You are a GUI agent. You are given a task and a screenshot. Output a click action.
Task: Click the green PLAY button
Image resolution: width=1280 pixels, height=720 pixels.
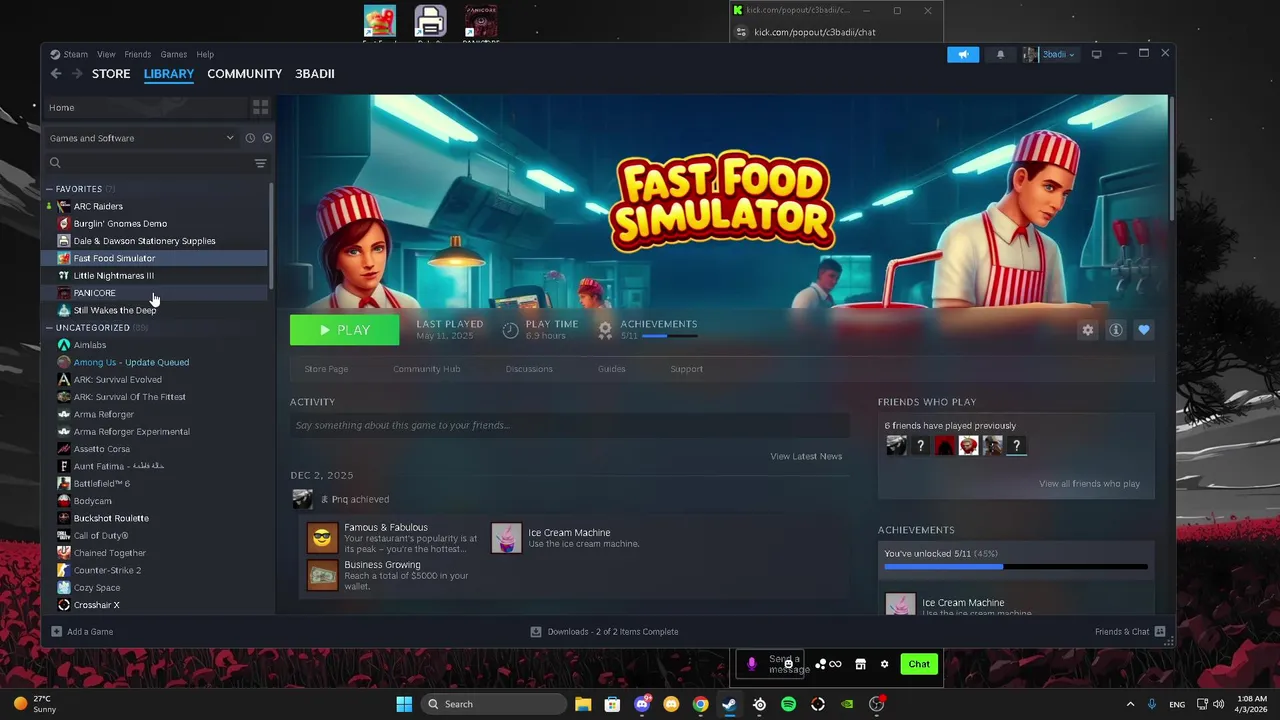coord(344,330)
